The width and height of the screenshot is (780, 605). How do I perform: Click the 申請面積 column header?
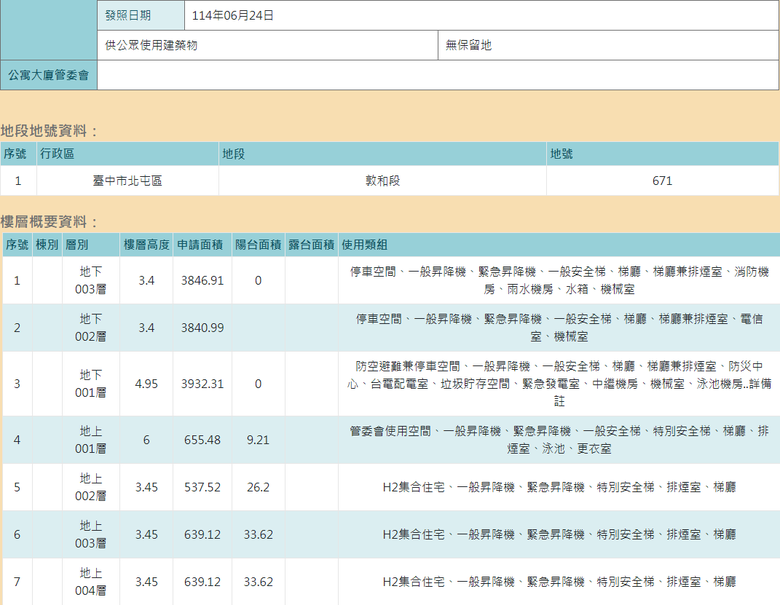pyautogui.click(x=202, y=245)
